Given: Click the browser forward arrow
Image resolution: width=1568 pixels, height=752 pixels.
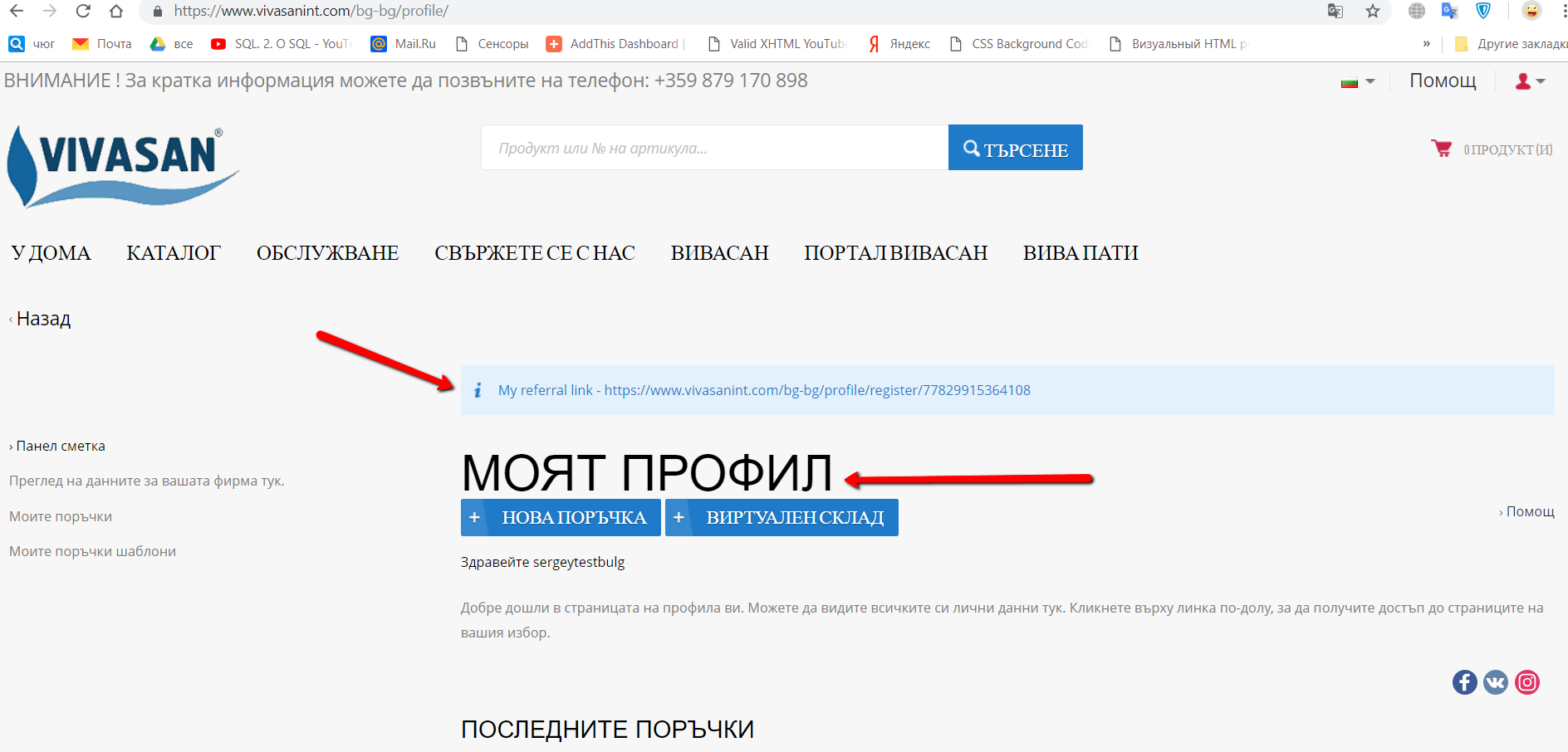Looking at the screenshot, I should click(50, 11).
